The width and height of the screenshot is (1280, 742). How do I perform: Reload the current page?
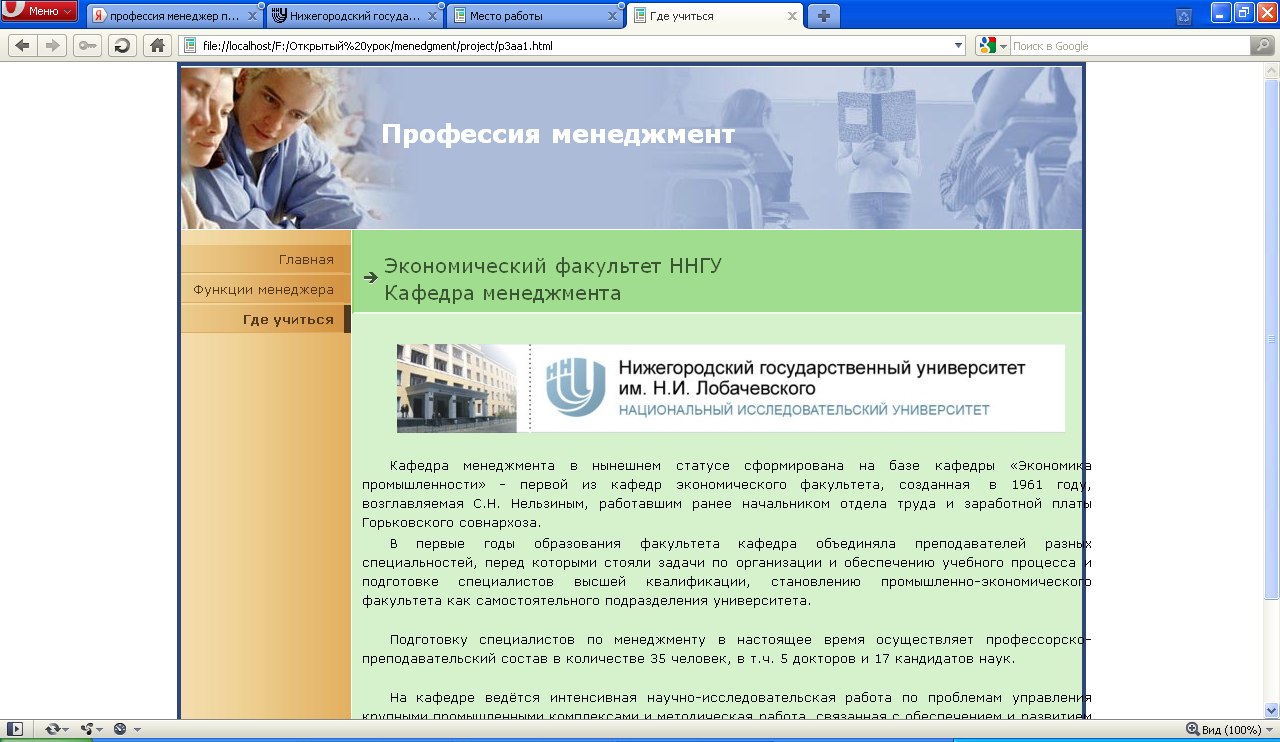pos(122,45)
